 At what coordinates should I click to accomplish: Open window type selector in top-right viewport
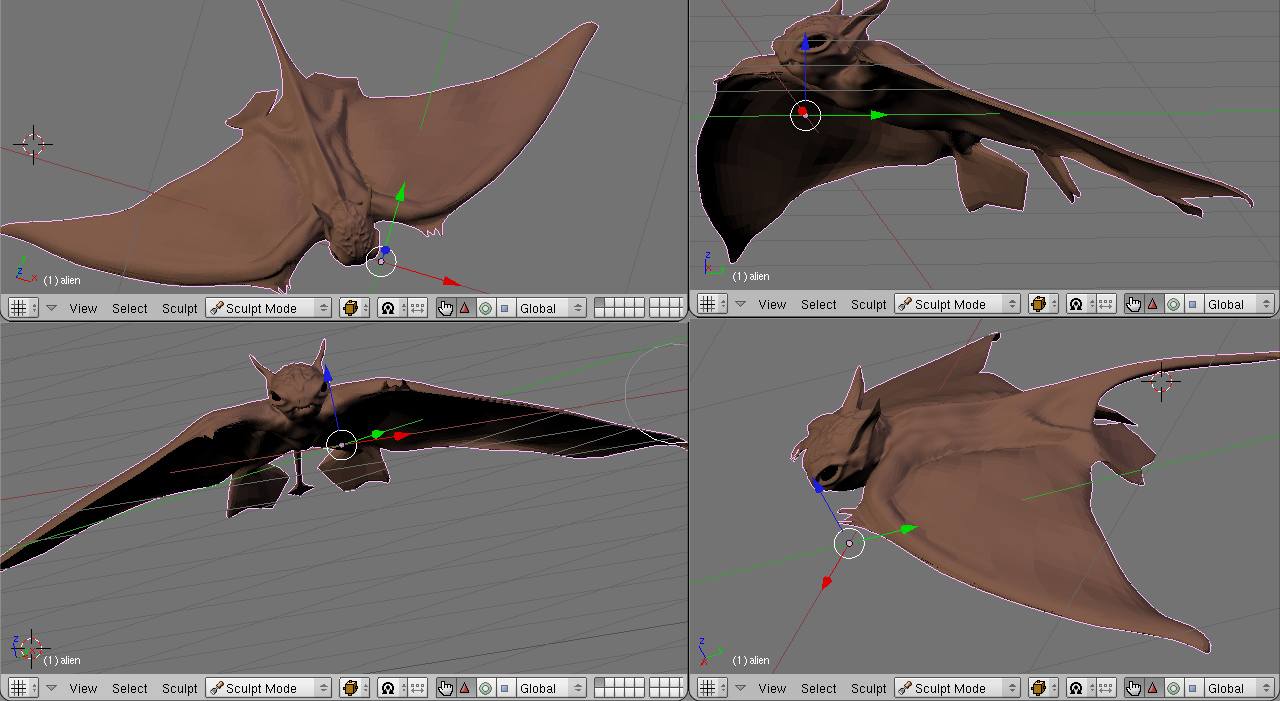pyautogui.click(x=711, y=304)
